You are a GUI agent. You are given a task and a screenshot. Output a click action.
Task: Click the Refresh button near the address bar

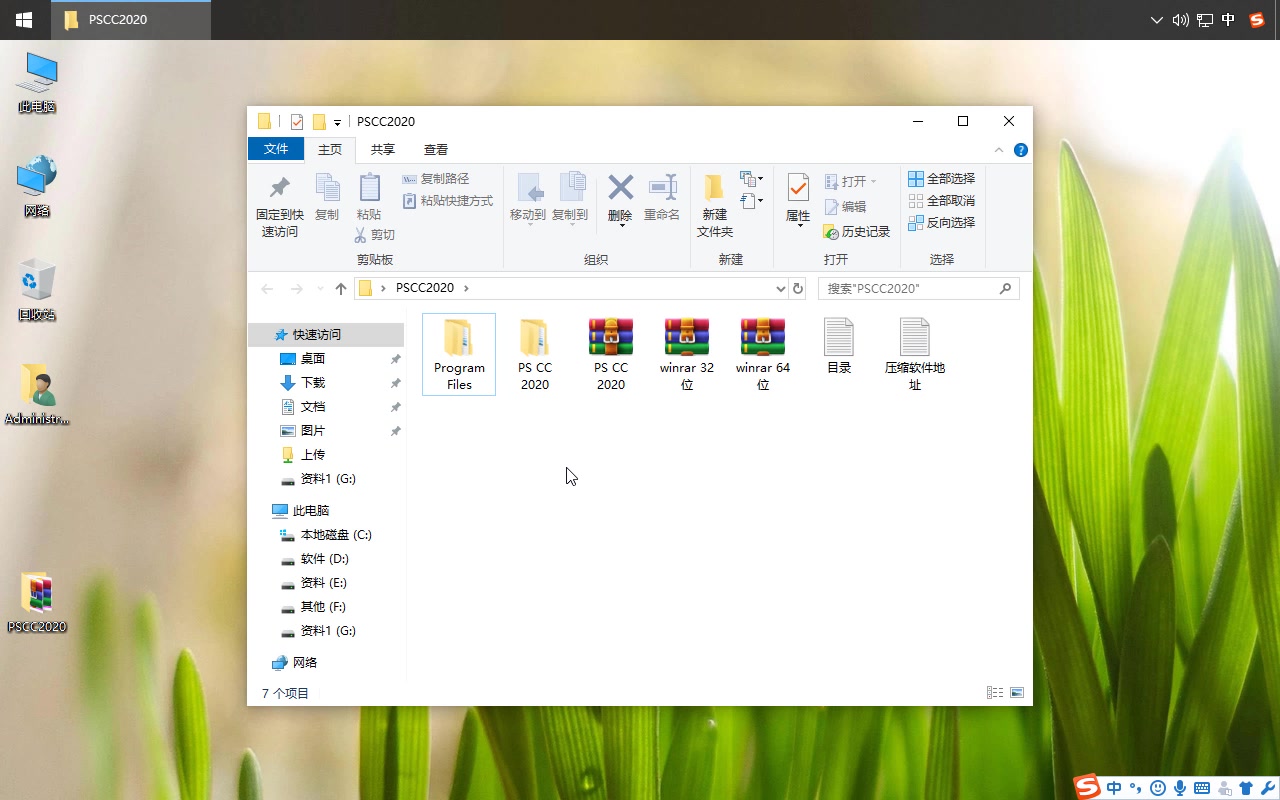[798, 288]
